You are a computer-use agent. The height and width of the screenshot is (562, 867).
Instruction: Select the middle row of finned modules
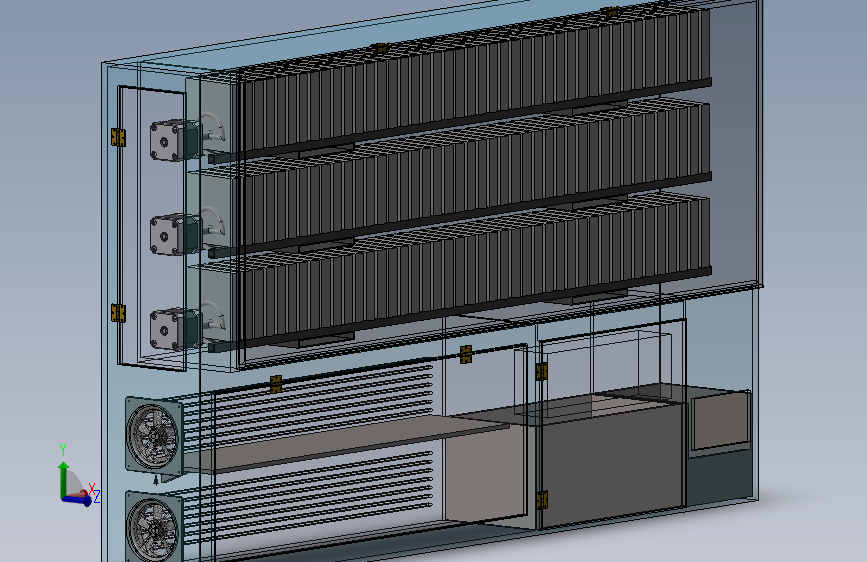click(476, 177)
